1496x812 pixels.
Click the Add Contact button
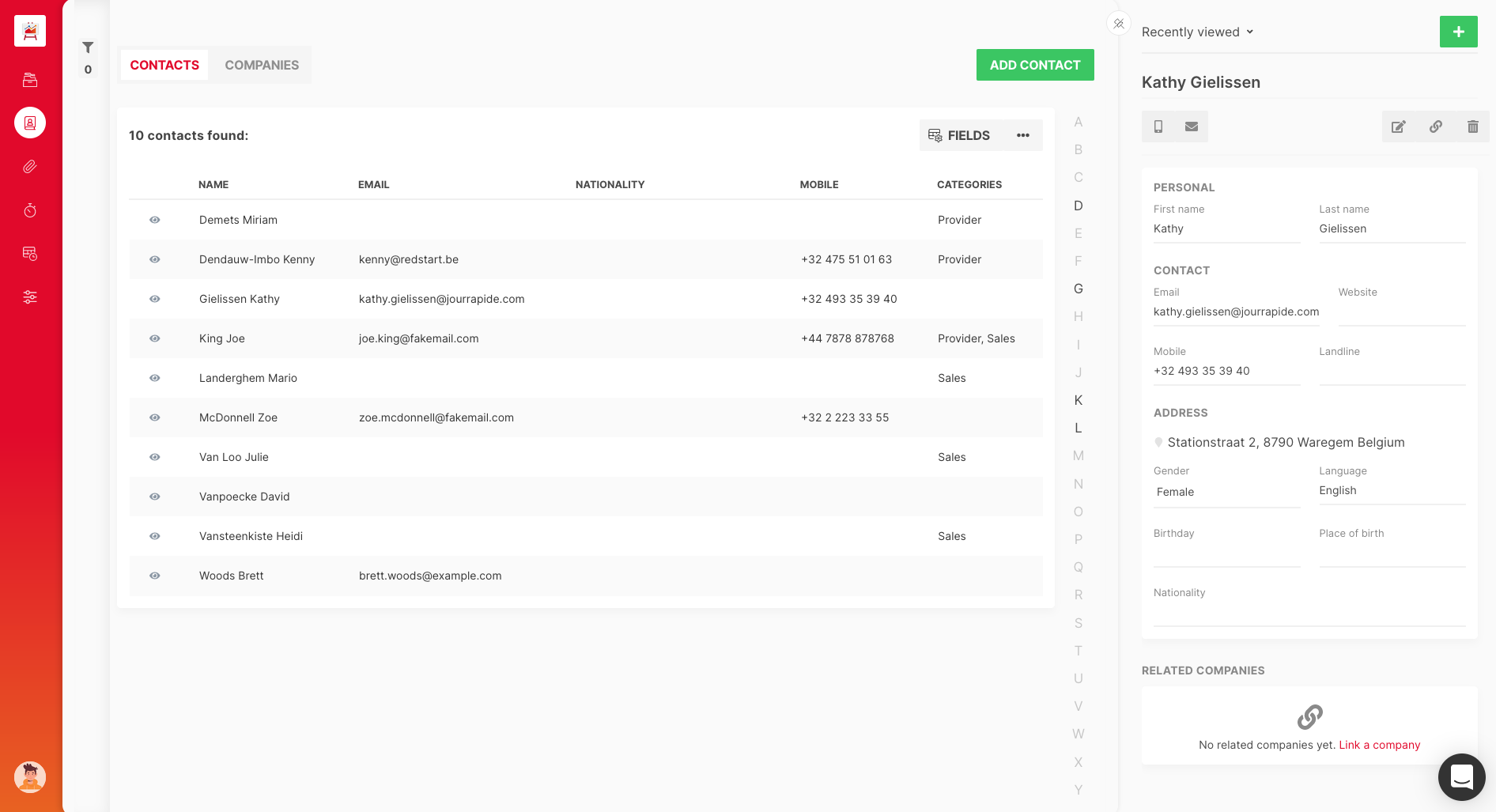1034,65
